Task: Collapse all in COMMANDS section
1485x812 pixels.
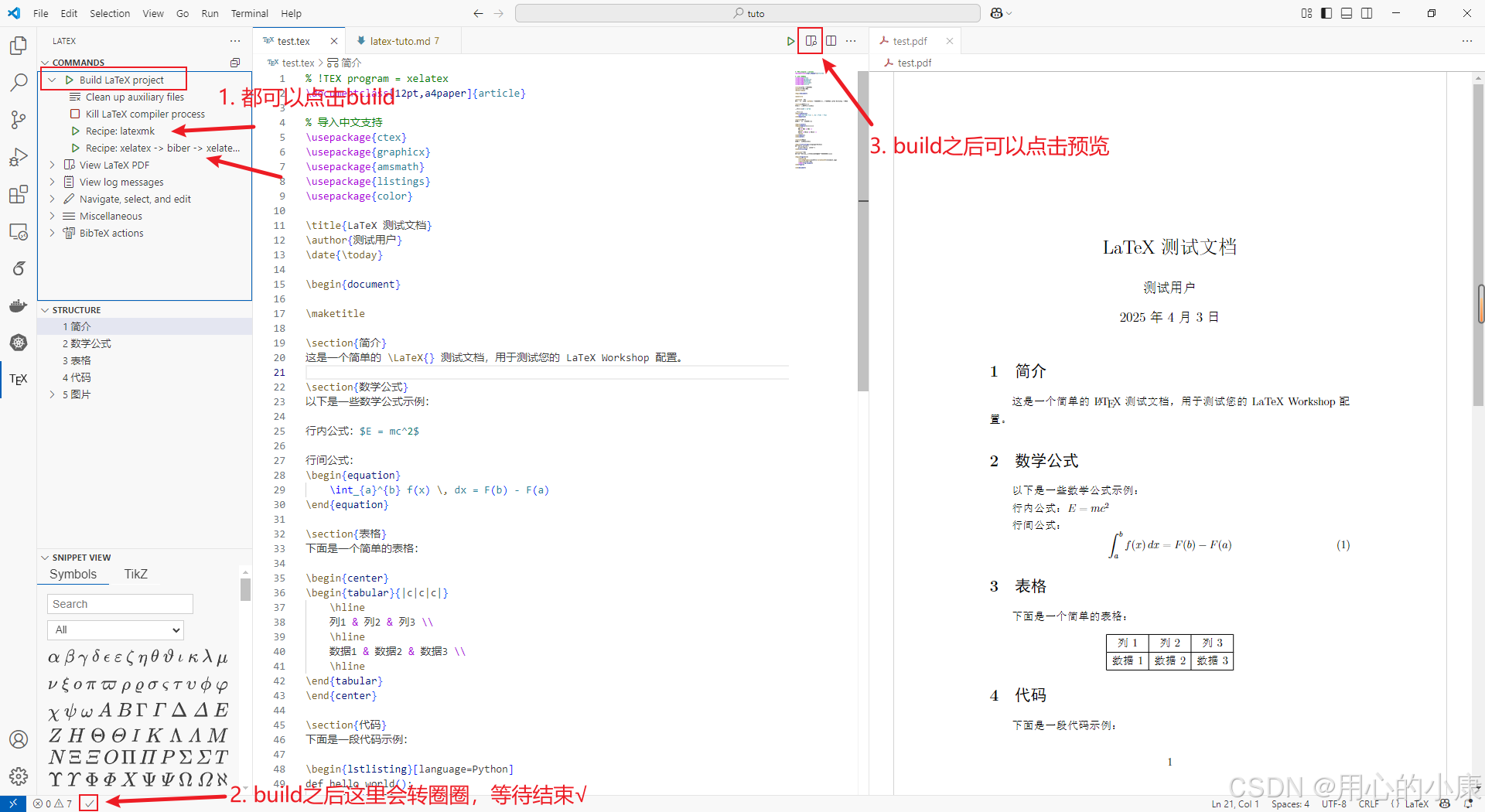Action: pyautogui.click(x=235, y=63)
